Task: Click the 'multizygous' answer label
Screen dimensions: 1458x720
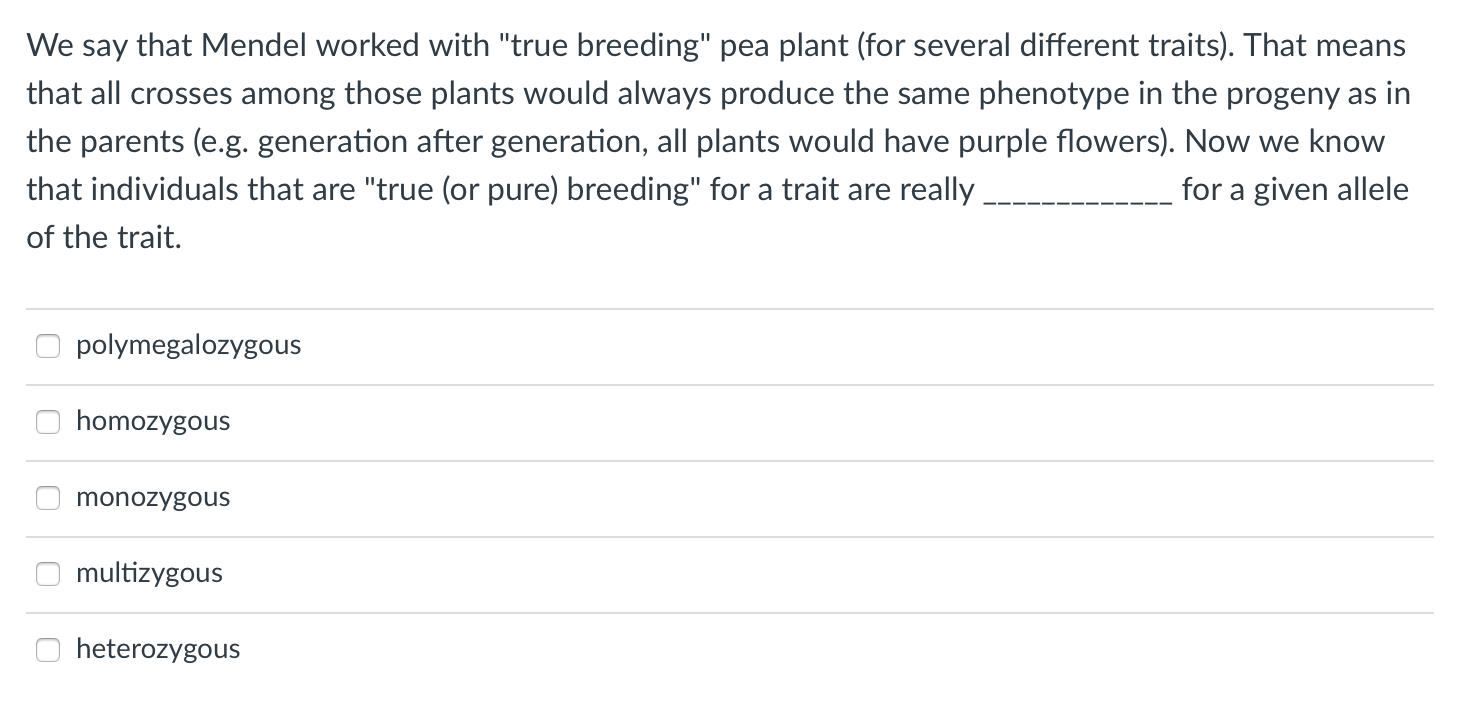Action: pyautogui.click(x=149, y=574)
